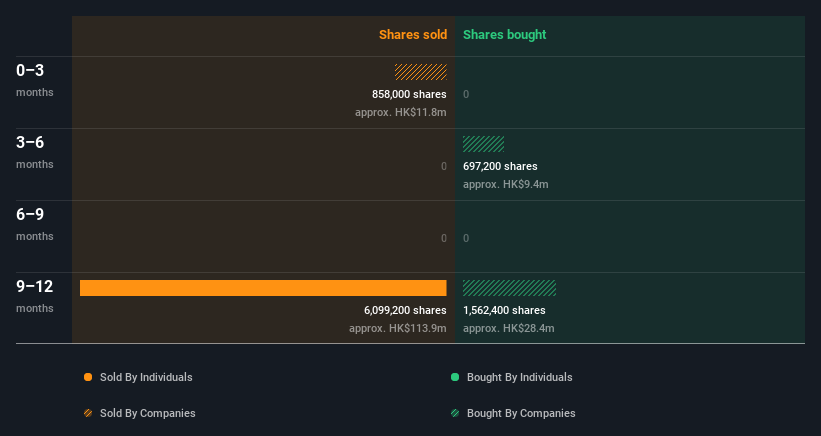
Task: Click the 858,000 shares value
Action: click(409, 94)
